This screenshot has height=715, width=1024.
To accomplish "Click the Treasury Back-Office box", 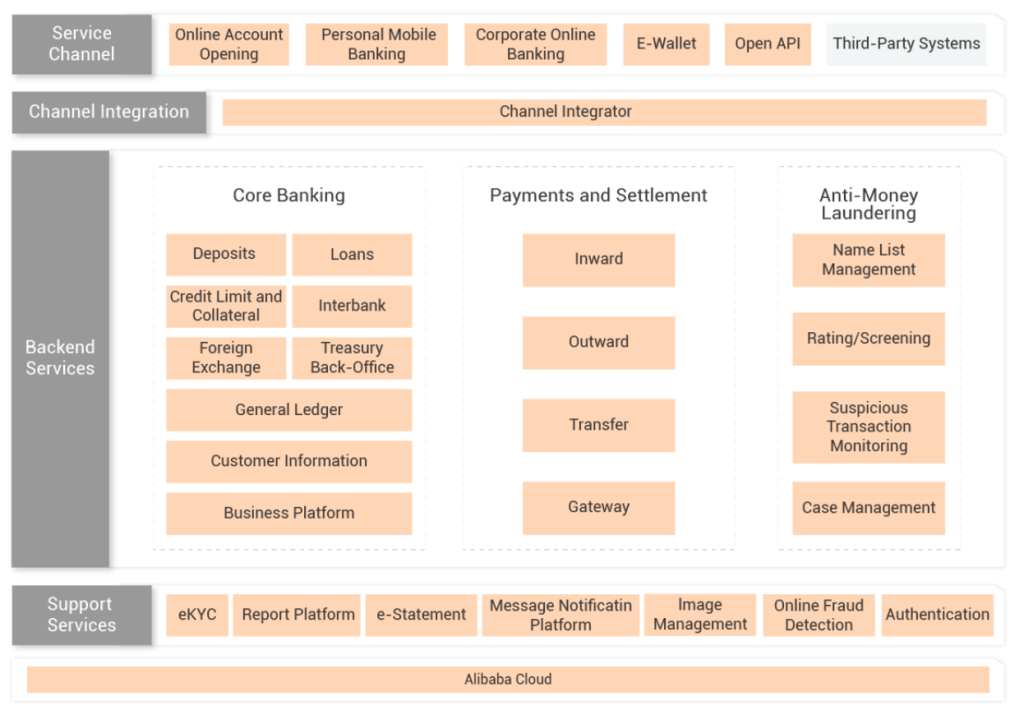I will [x=352, y=358].
